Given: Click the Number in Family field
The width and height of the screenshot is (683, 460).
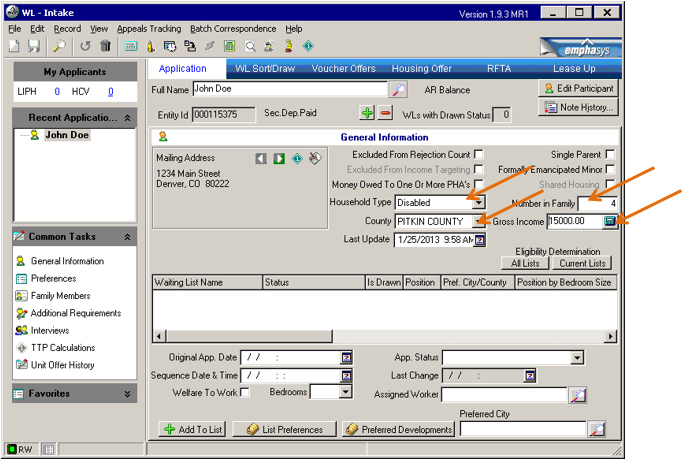Looking at the screenshot, I should (x=597, y=203).
